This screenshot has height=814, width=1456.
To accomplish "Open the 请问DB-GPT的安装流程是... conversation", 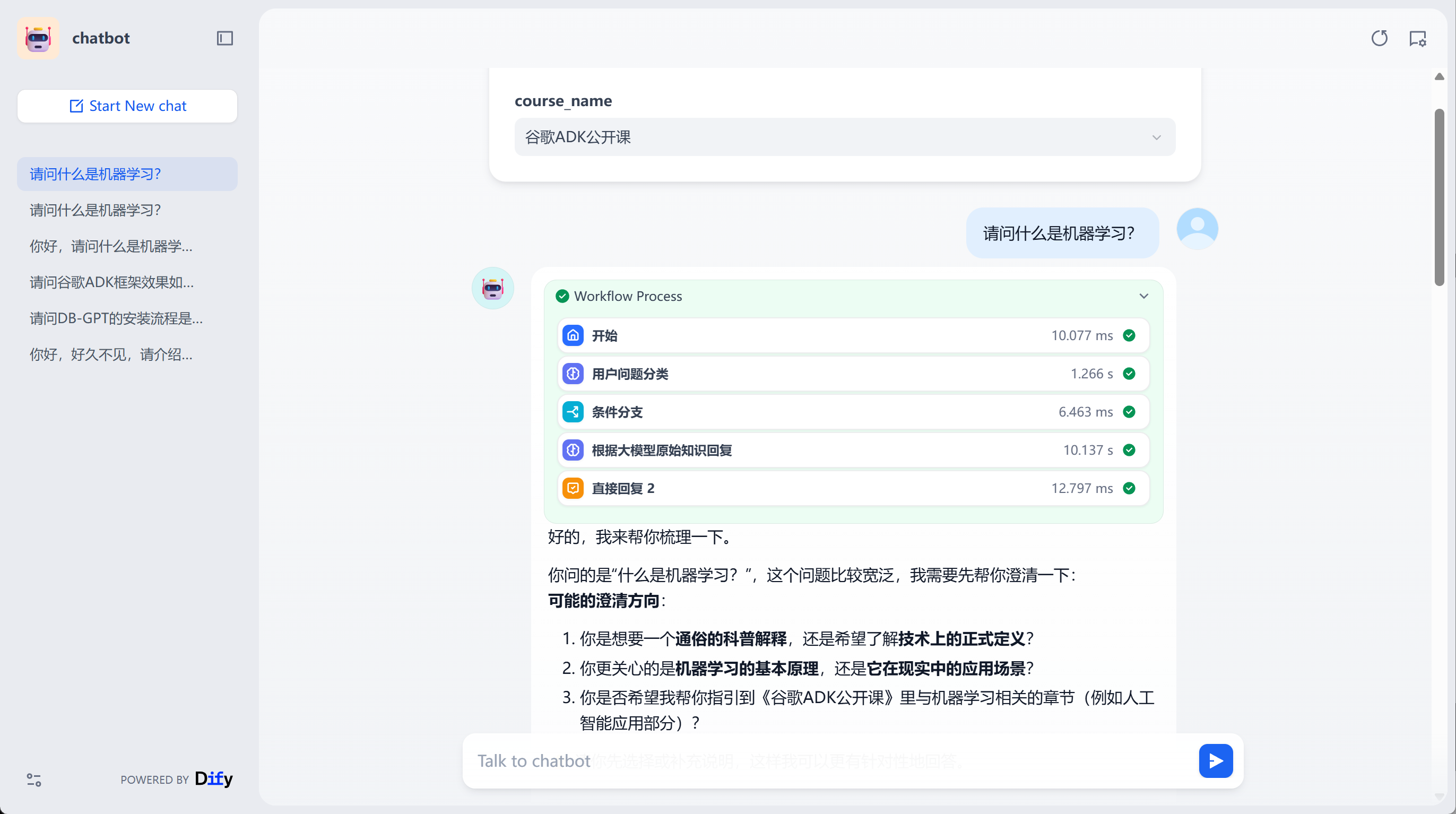I will click(127, 318).
